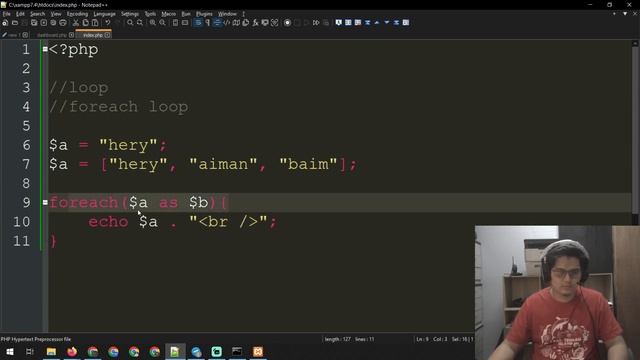Place cursor on "//foreach loop" comment
The height and width of the screenshot is (360, 640).
point(118,107)
